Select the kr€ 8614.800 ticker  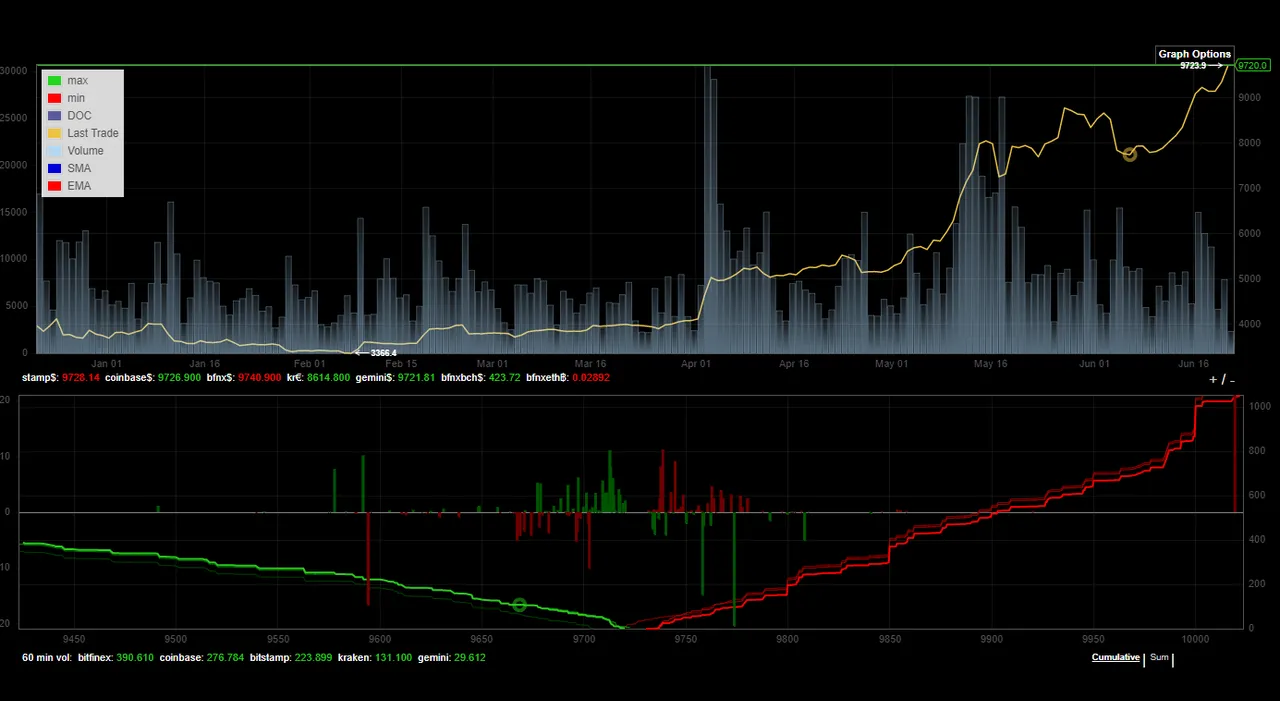[319, 378]
